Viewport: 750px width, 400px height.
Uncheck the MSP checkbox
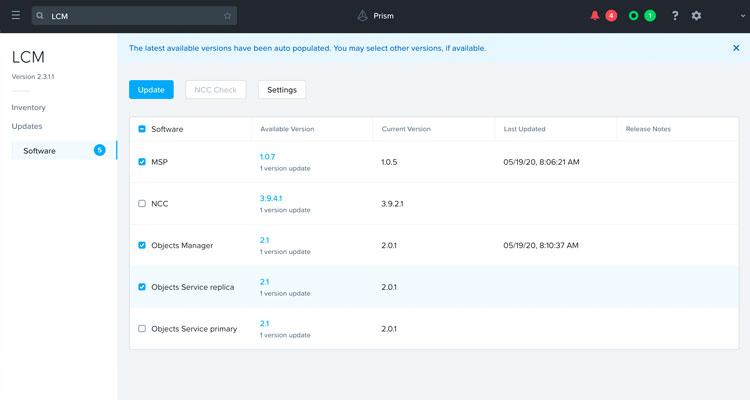pos(142,162)
